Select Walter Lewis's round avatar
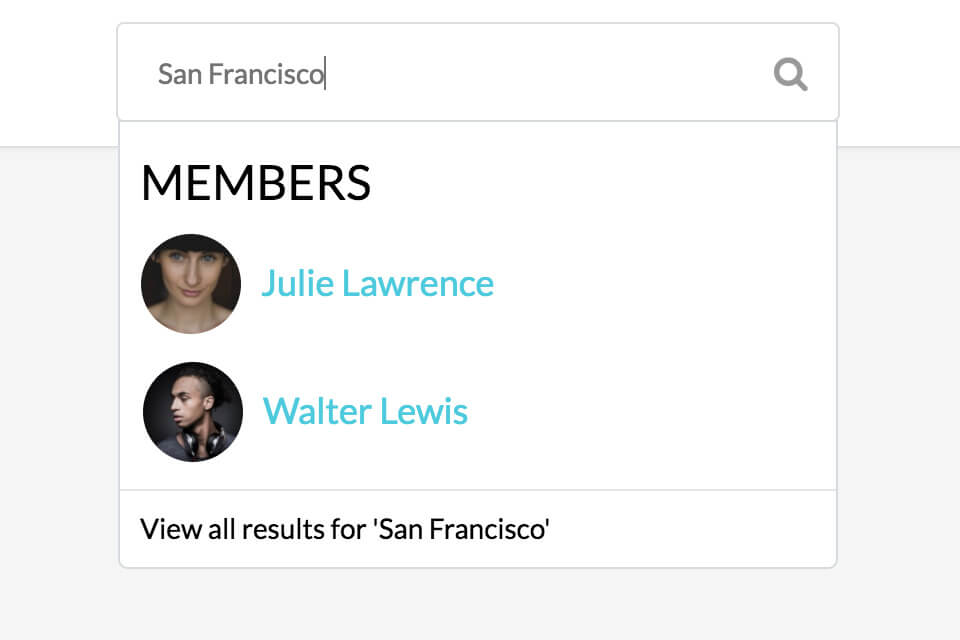Image resolution: width=960 pixels, height=640 pixels. (x=192, y=412)
